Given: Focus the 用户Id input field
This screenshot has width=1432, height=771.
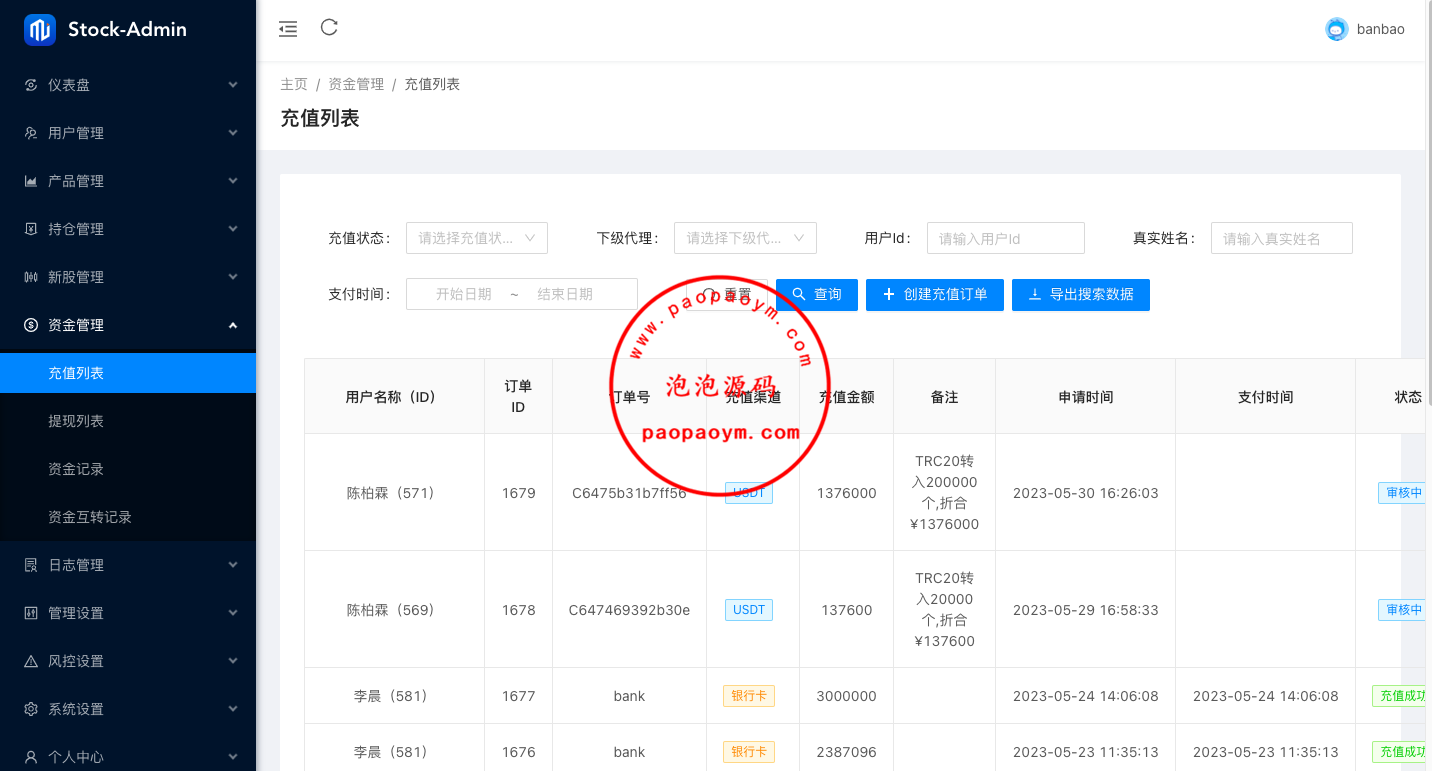Looking at the screenshot, I should pyautogui.click(x=1005, y=238).
